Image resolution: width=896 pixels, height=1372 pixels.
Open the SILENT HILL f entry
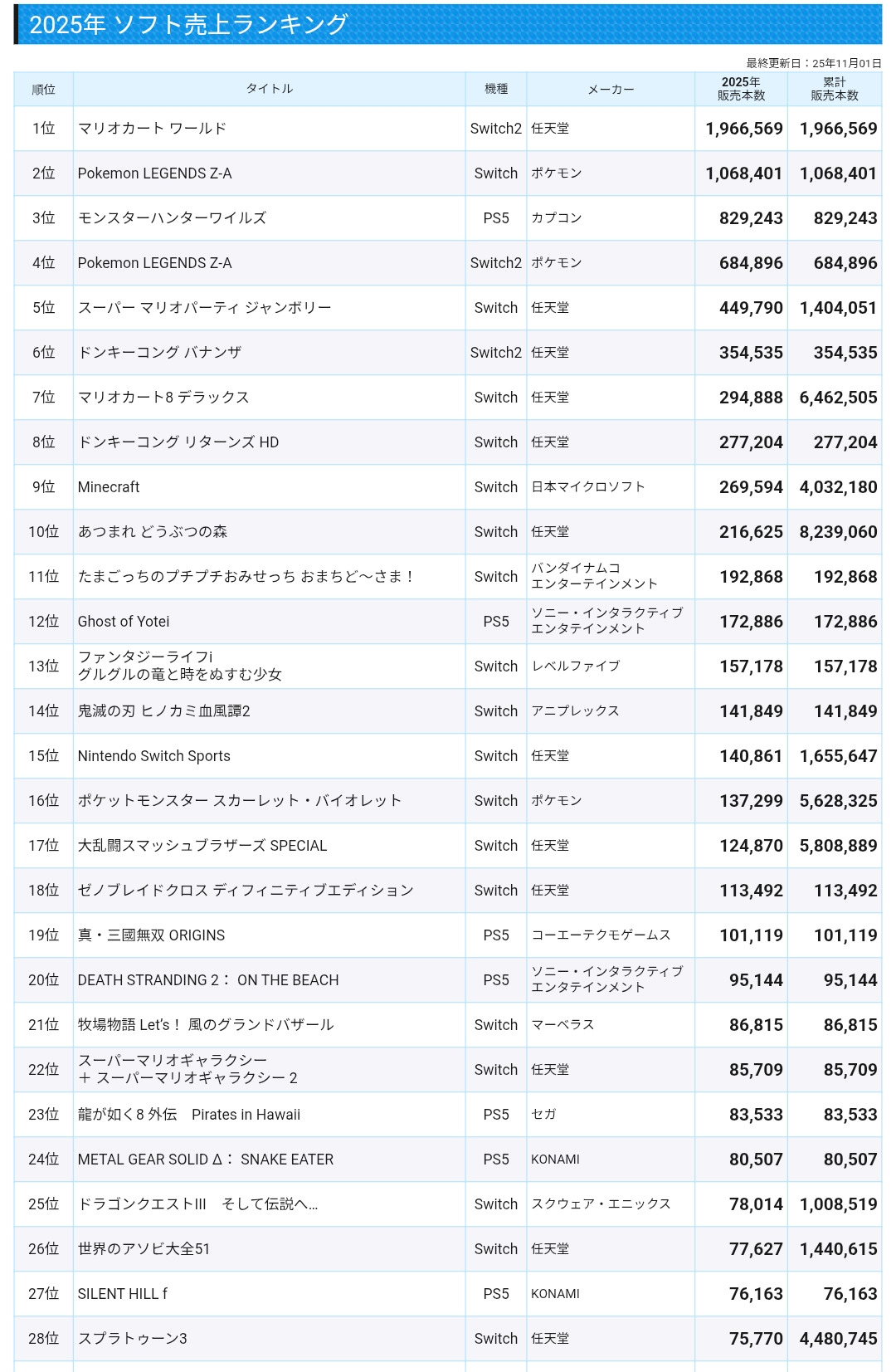point(123,1294)
